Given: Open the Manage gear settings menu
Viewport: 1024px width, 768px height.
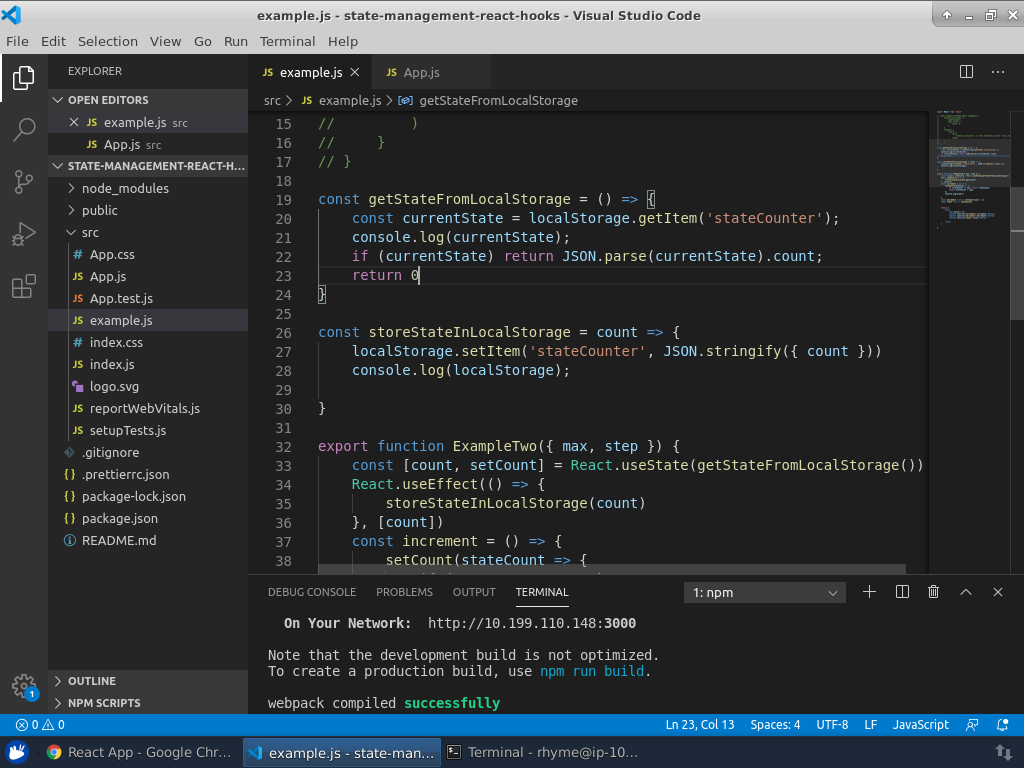Looking at the screenshot, I should click(24, 686).
